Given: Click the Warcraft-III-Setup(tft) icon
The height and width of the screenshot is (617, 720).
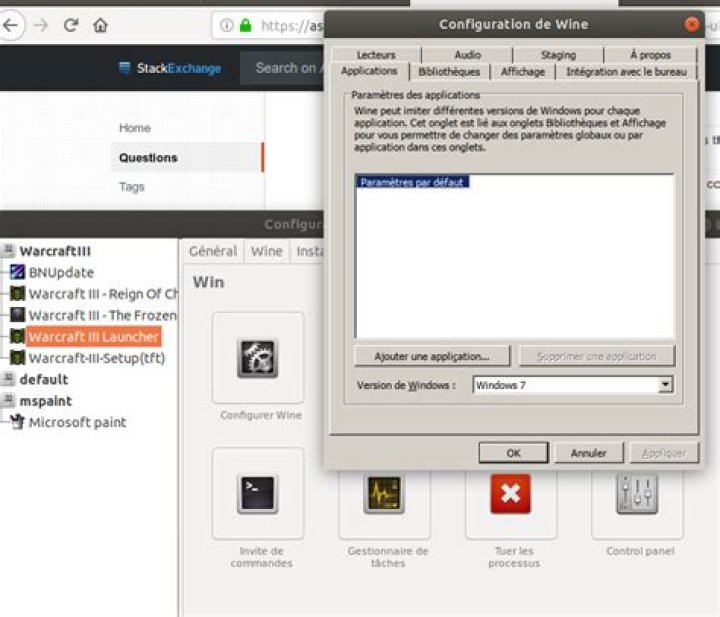Looking at the screenshot, I should point(17,358).
